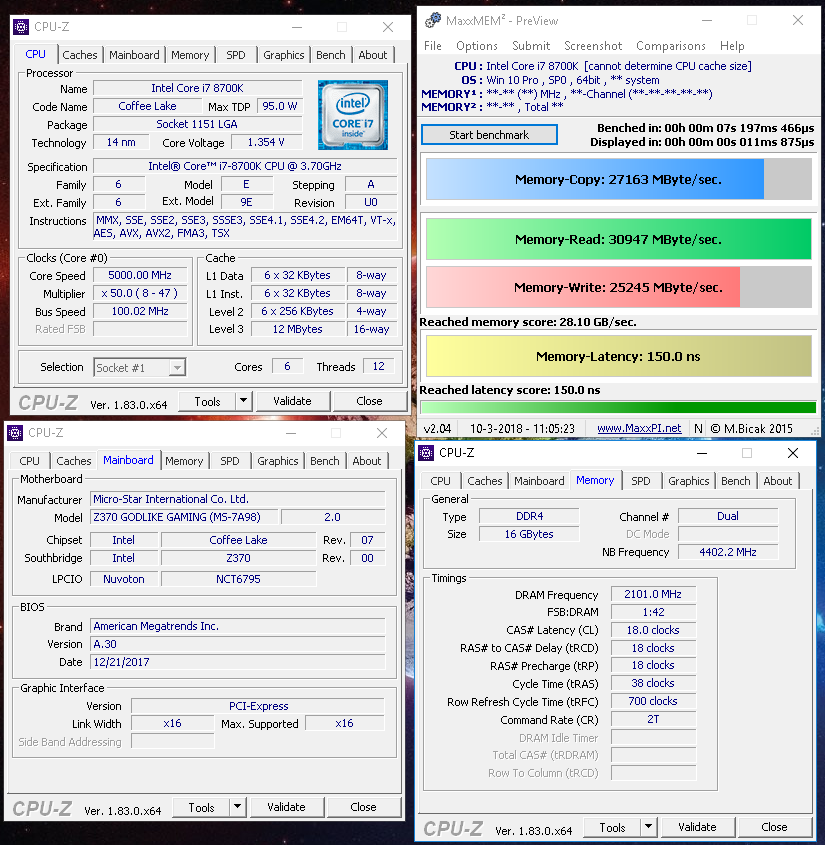The height and width of the screenshot is (845, 825).
Task: Open Graphics tab in top-left CPU-Z window
Action: click(283, 55)
